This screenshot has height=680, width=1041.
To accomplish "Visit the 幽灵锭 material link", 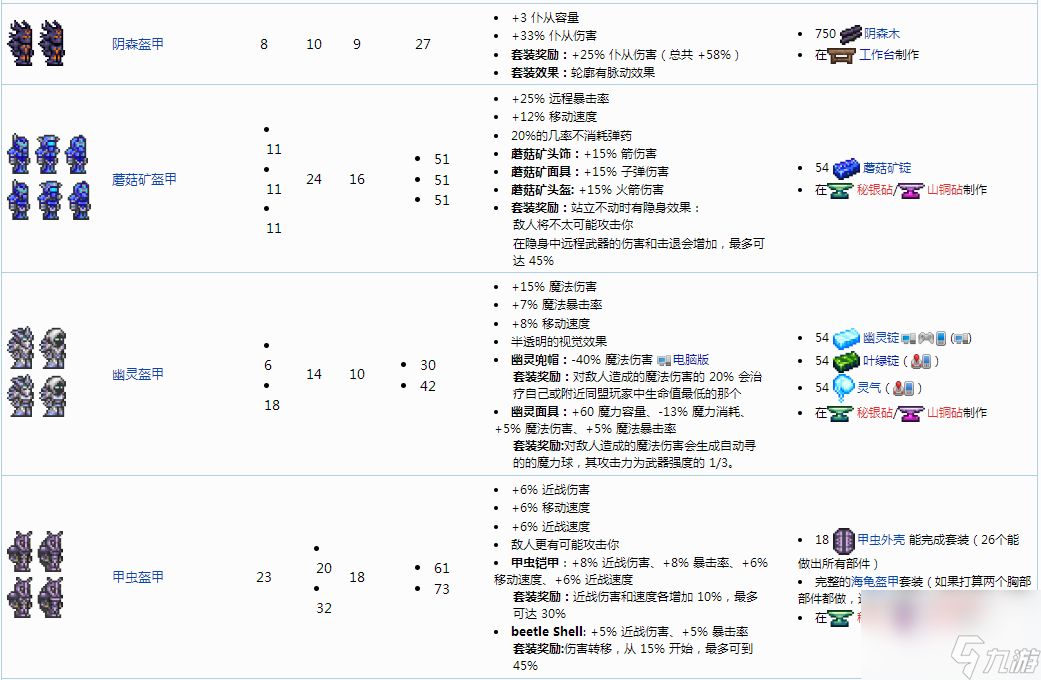I will (x=881, y=338).
